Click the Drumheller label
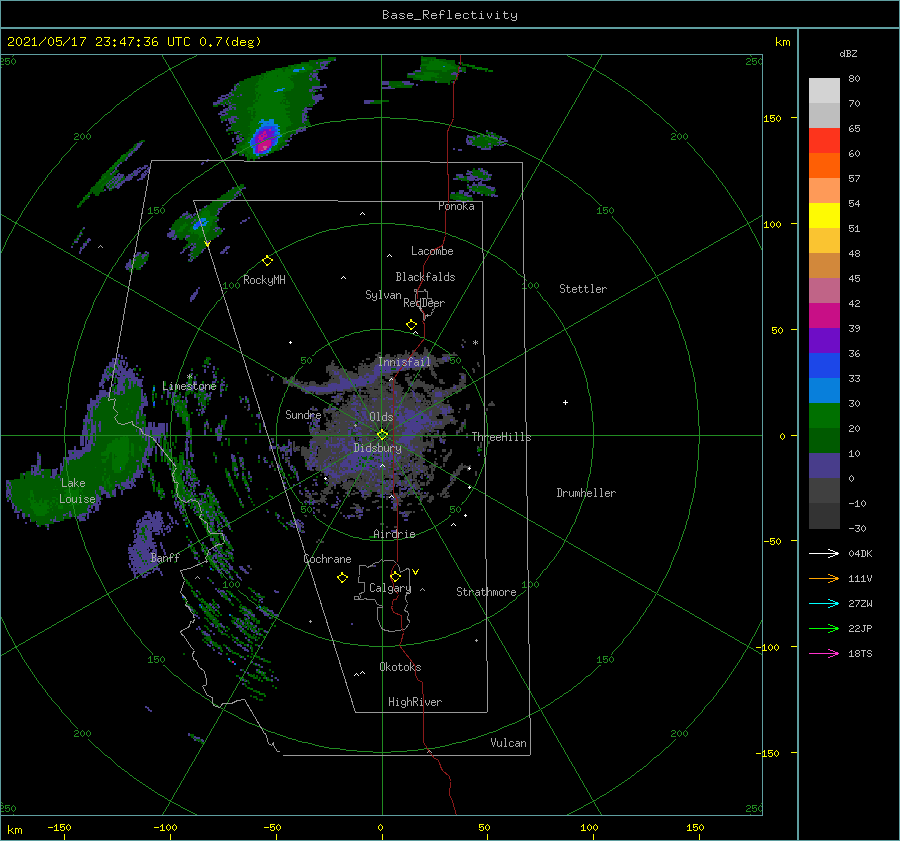The width and height of the screenshot is (900, 841). pyautogui.click(x=586, y=493)
